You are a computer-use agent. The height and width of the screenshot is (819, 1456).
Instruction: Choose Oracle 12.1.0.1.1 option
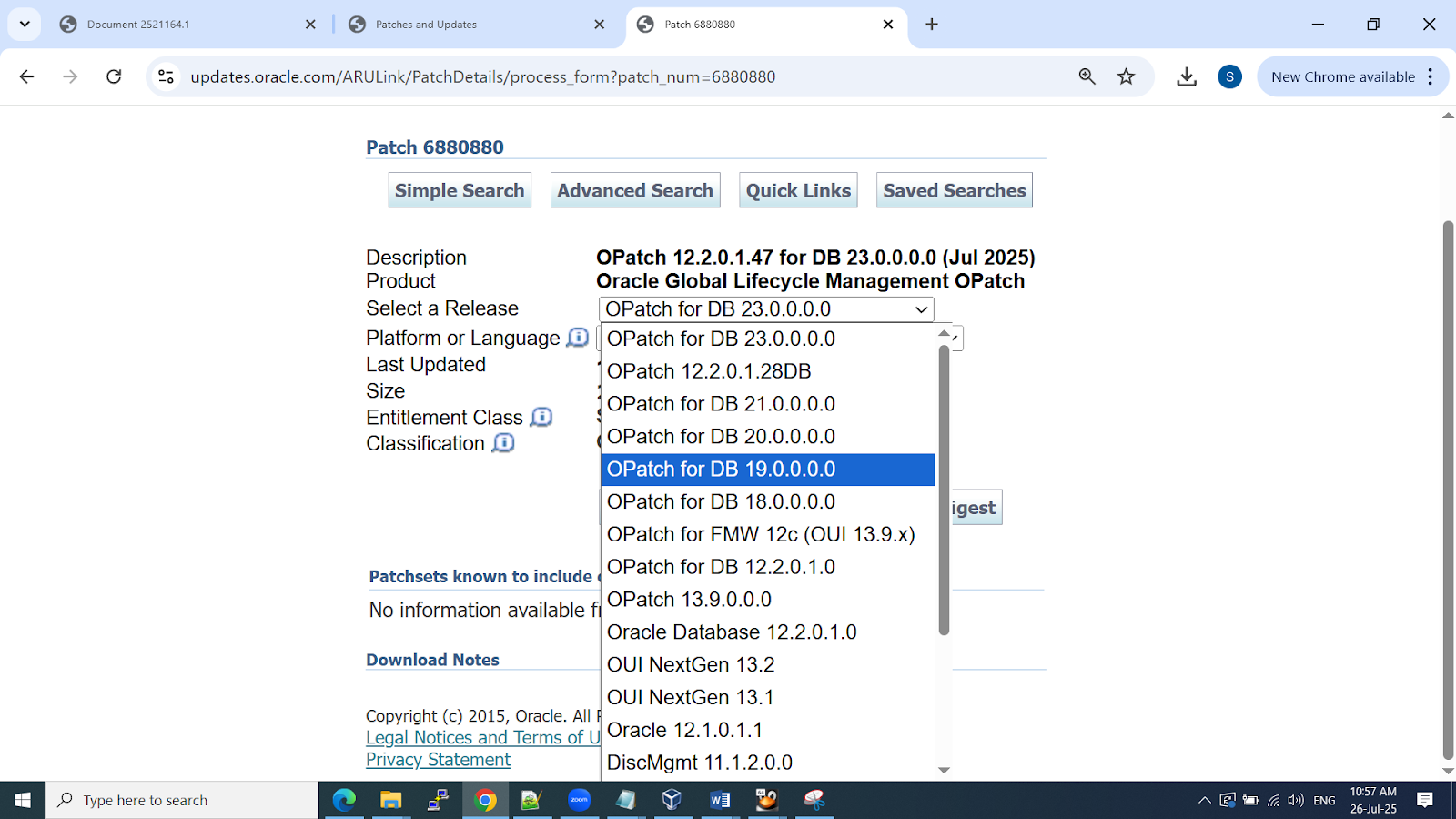pyautogui.click(x=768, y=730)
